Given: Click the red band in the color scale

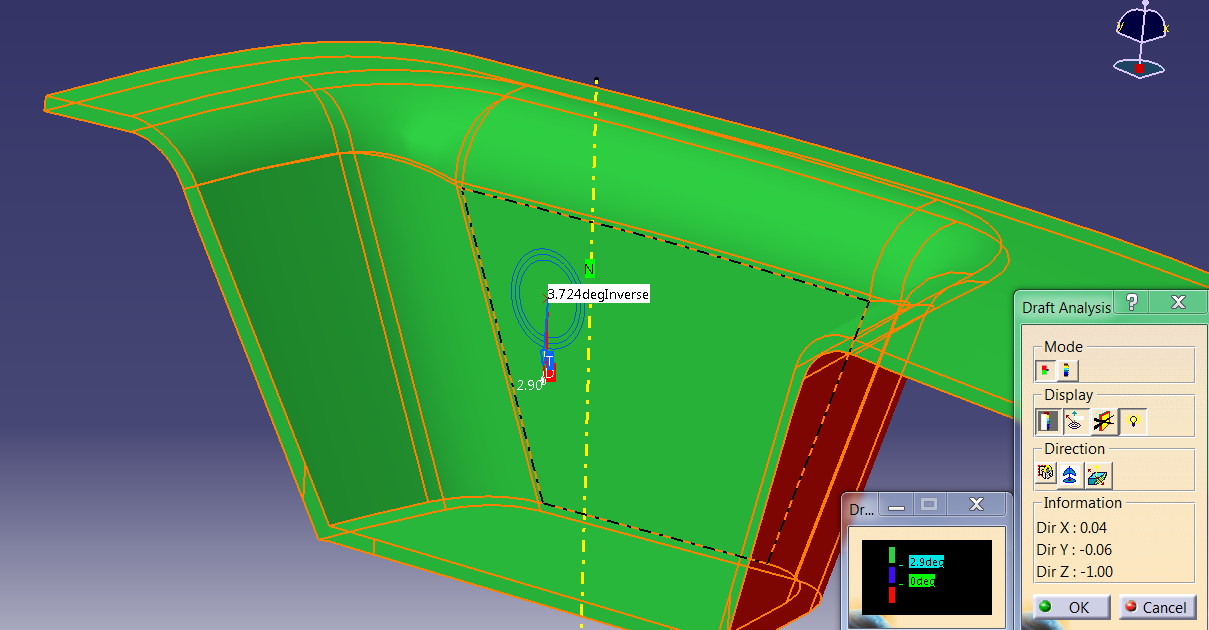Looking at the screenshot, I should 891,595.
